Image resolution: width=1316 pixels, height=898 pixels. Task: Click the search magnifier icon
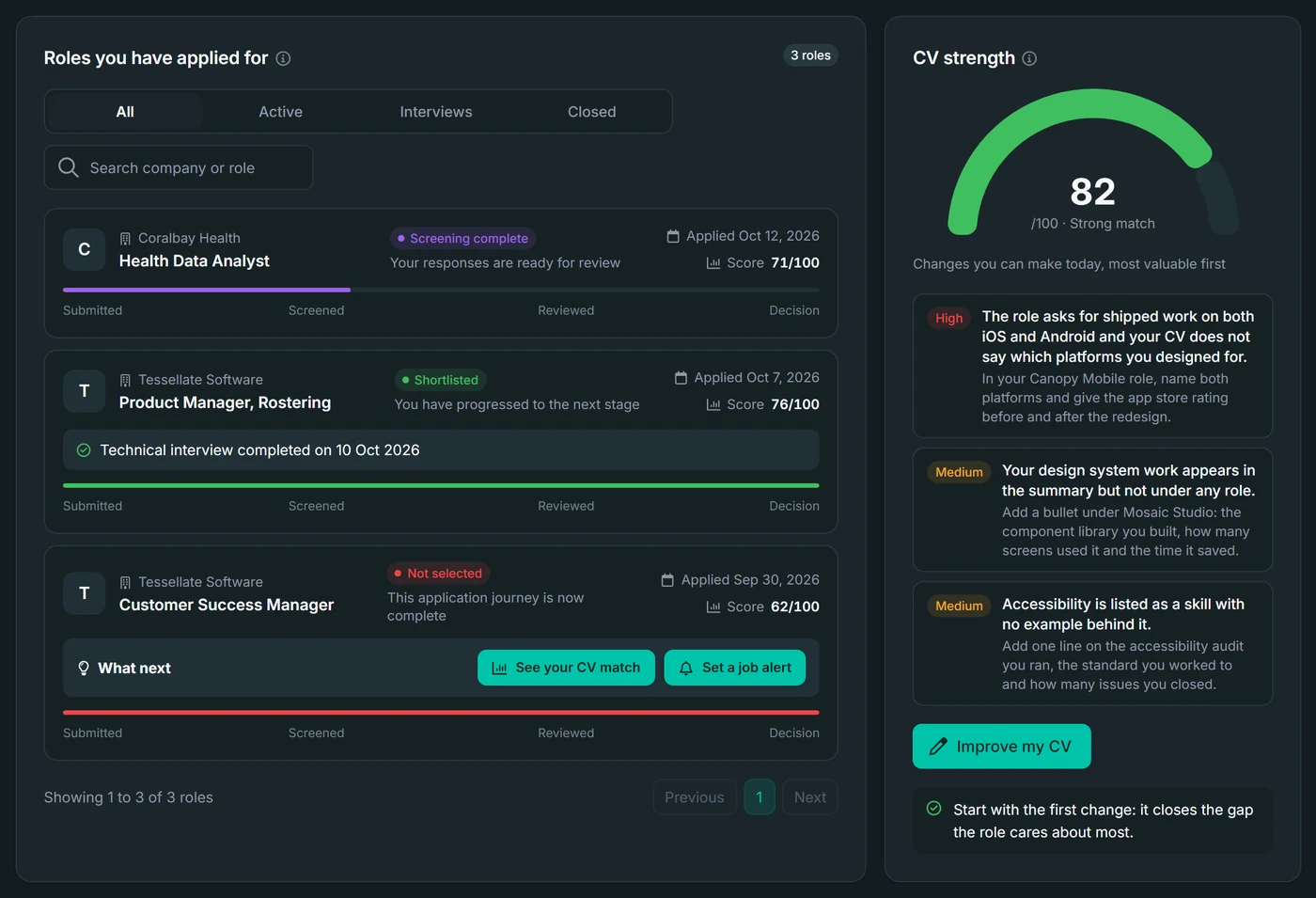tap(69, 167)
